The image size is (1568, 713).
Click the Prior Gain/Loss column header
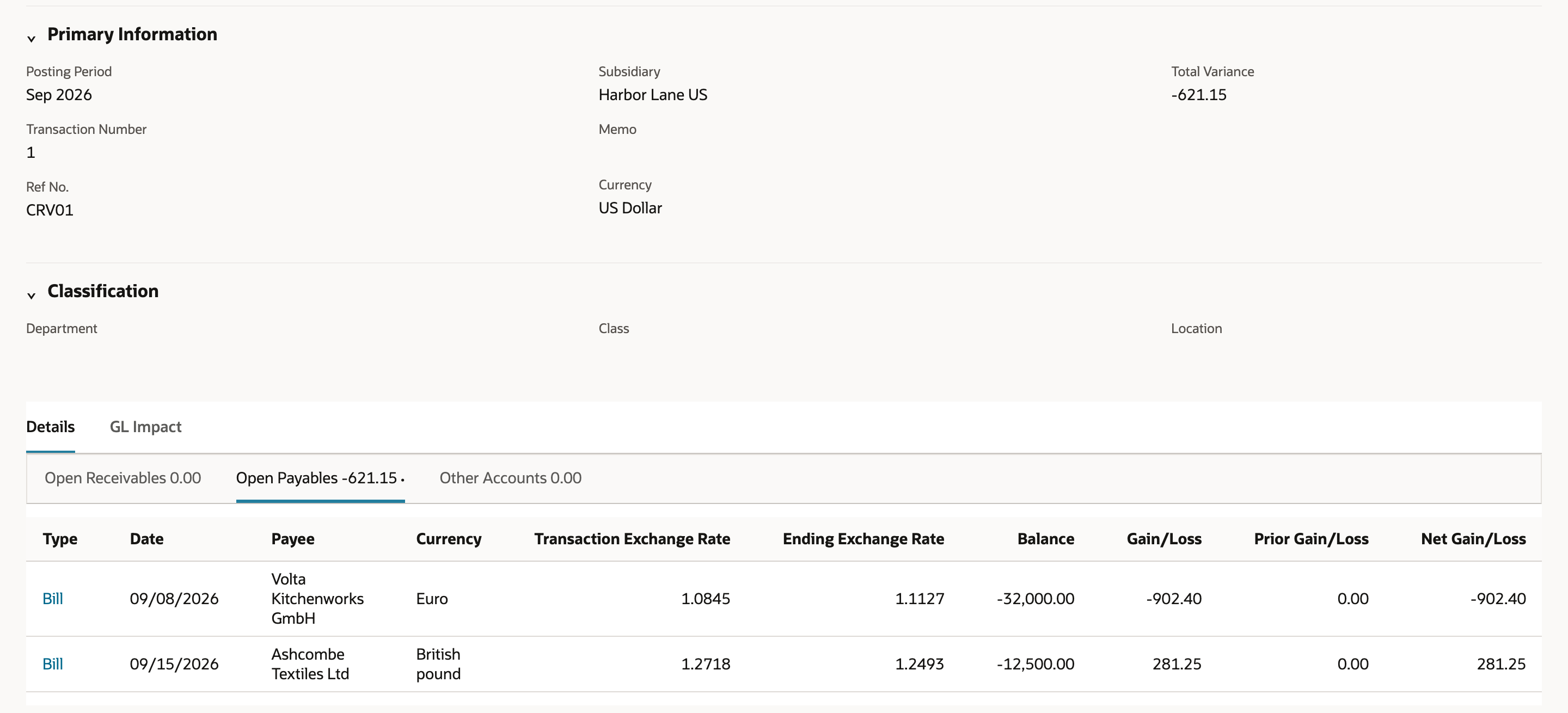click(x=1310, y=538)
